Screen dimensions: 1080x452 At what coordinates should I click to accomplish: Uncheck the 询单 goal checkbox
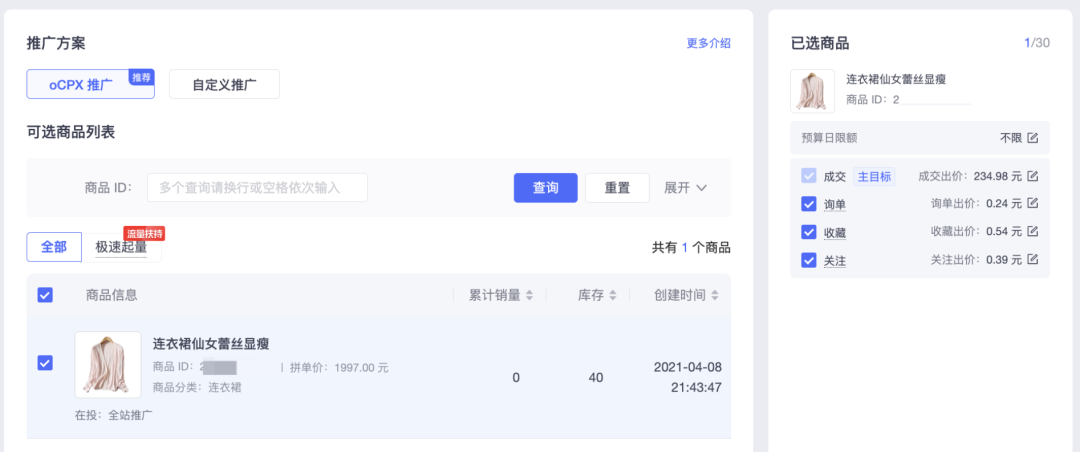tap(809, 204)
